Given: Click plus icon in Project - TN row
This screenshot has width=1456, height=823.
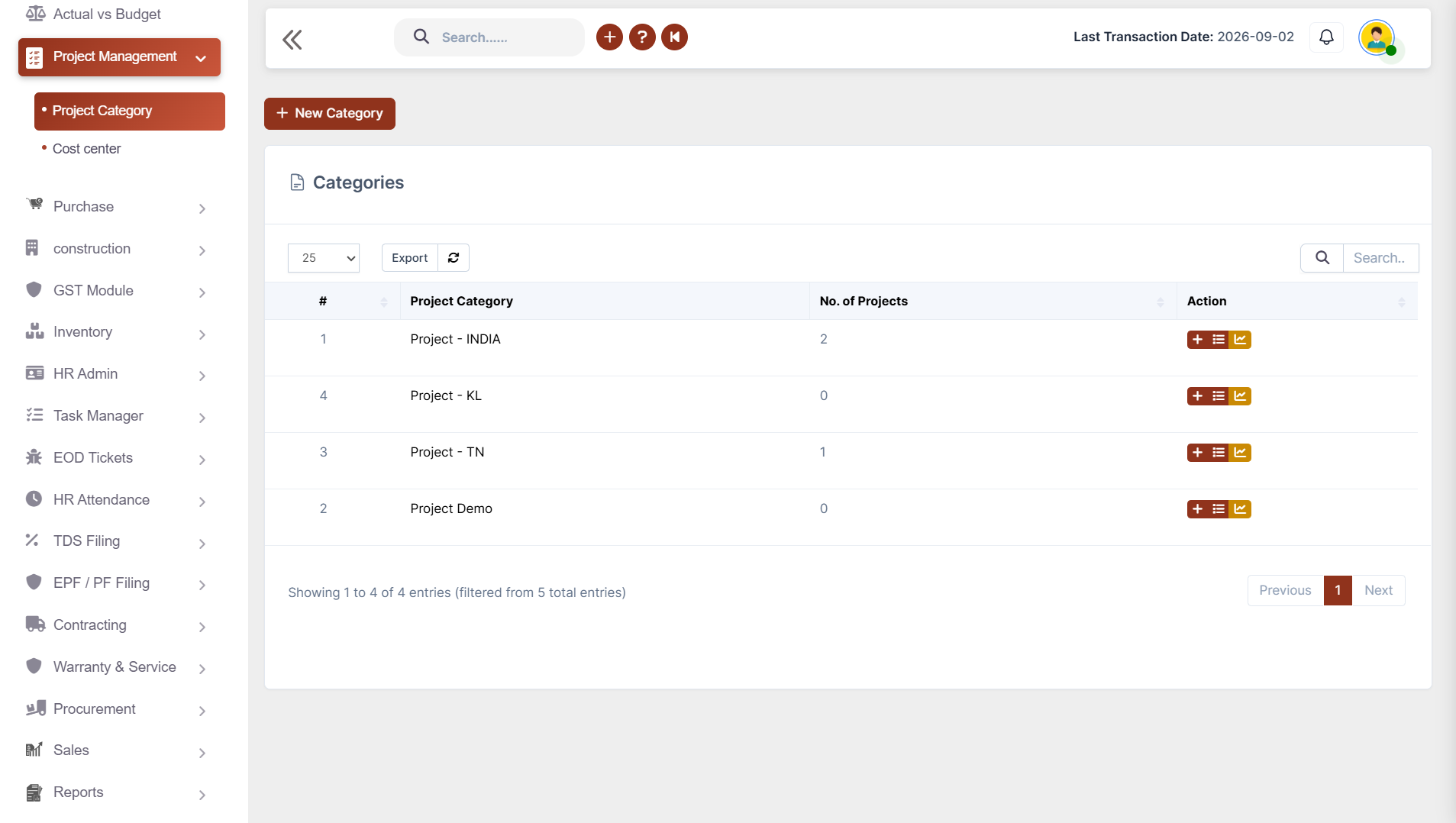Looking at the screenshot, I should click(x=1198, y=453).
